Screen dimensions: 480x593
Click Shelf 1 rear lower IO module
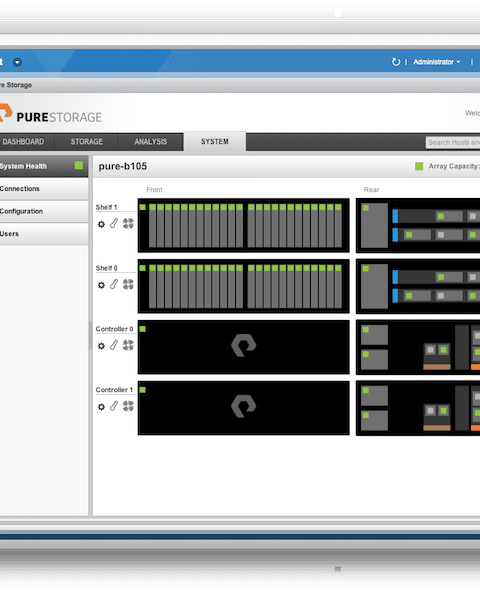pos(436,234)
